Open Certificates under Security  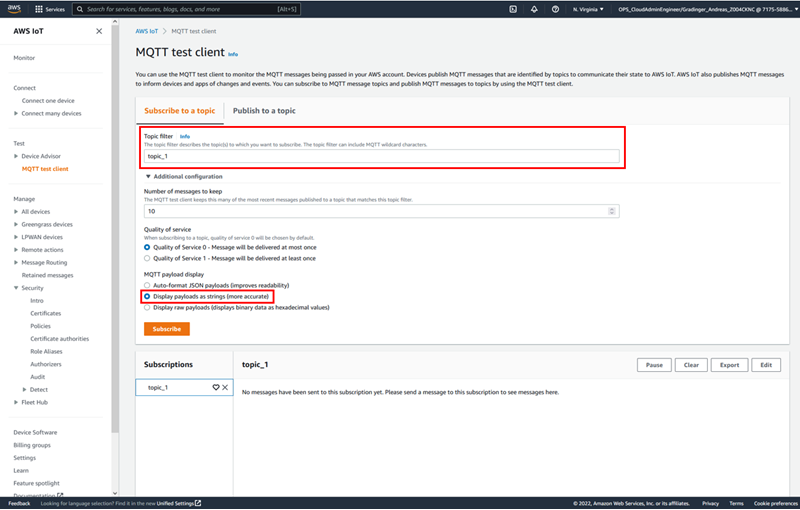pyautogui.click(x=45, y=313)
